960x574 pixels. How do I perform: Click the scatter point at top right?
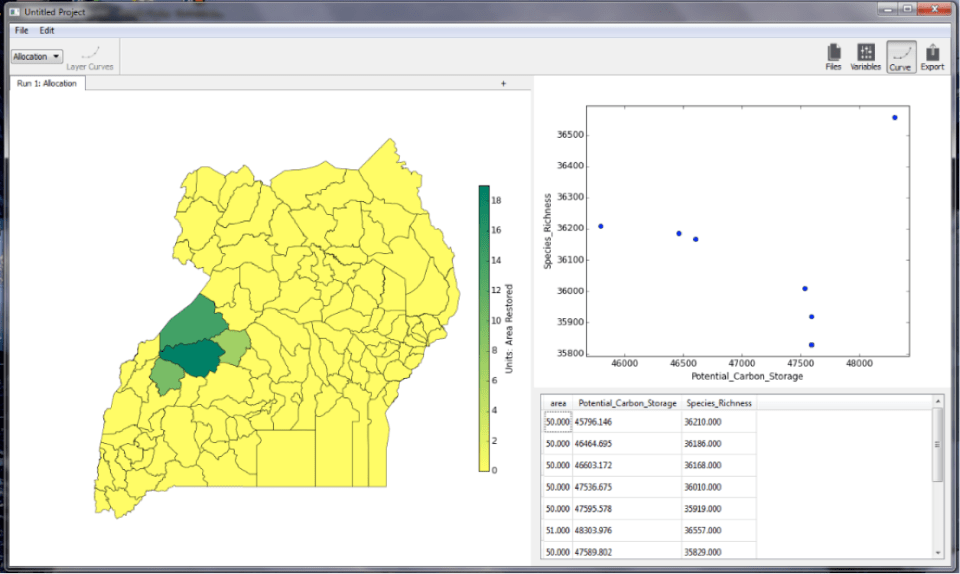click(894, 117)
